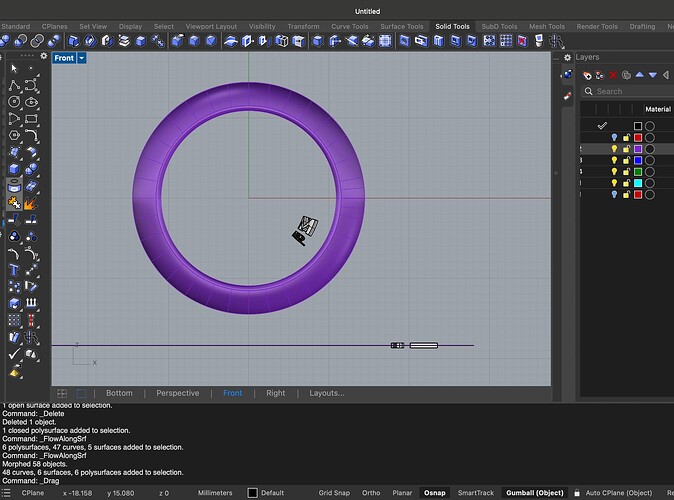
Task: Open the Layouts... viewport tab
Action: pyautogui.click(x=327, y=393)
